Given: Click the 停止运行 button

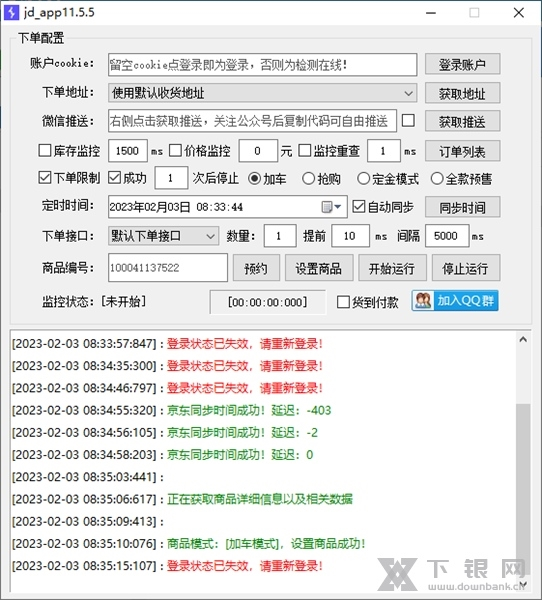Looking at the screenshot, I should [465, 268].
